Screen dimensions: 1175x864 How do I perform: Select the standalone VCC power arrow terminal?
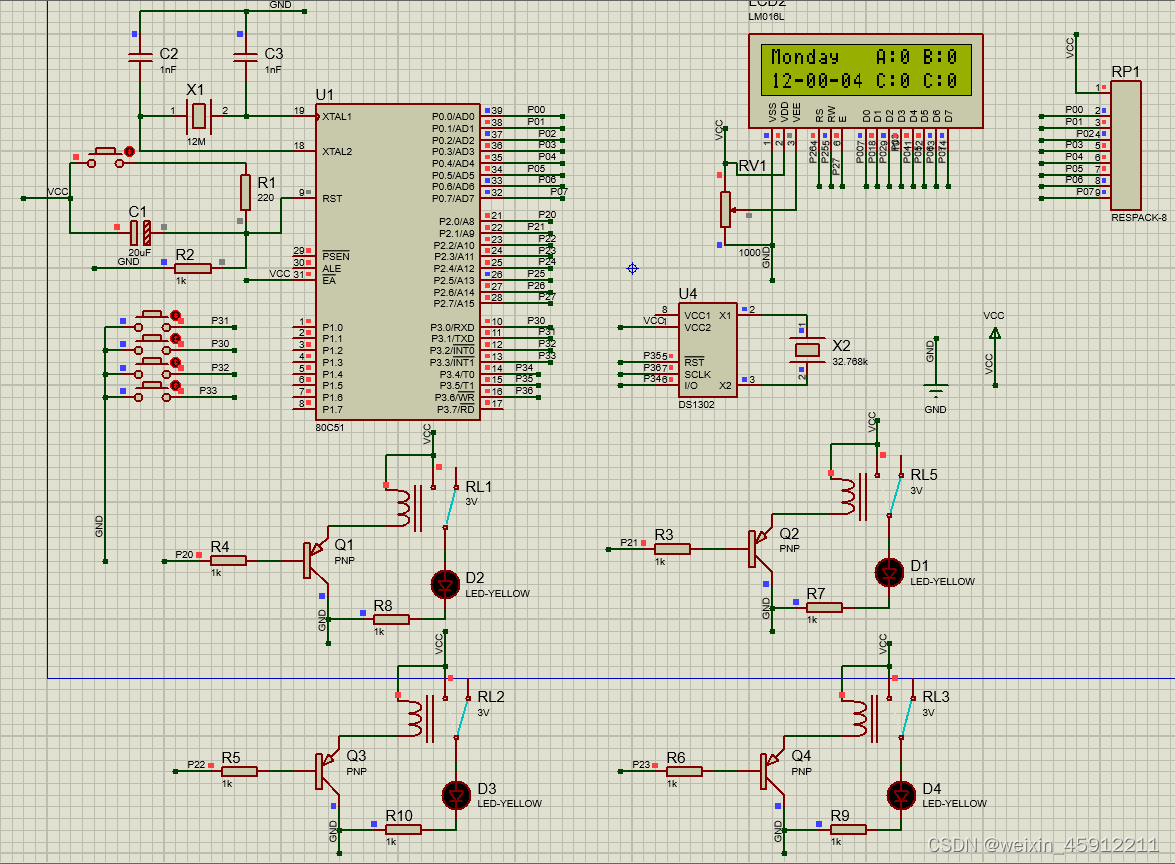tap(995, 334)
